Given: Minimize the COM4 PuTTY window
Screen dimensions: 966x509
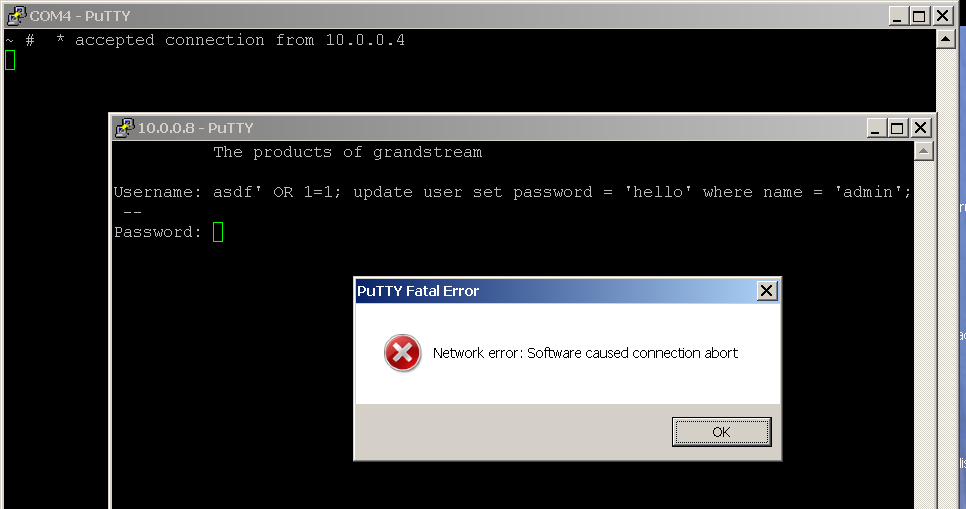Looking at the screenshot, I should pos(897,15).
